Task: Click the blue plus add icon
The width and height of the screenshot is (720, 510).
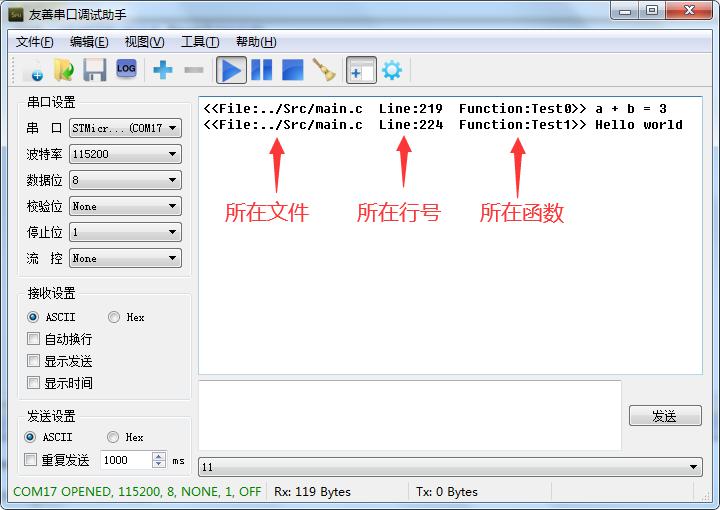Action: (163, 70)
